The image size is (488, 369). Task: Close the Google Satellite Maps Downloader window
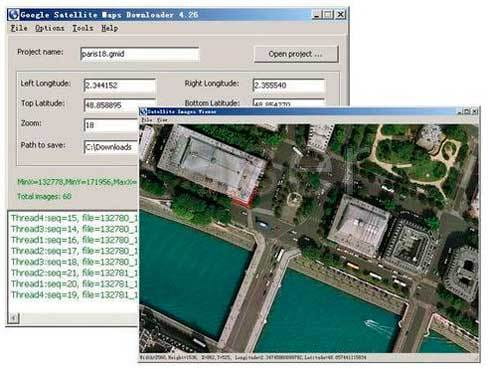tap(340, 15)
